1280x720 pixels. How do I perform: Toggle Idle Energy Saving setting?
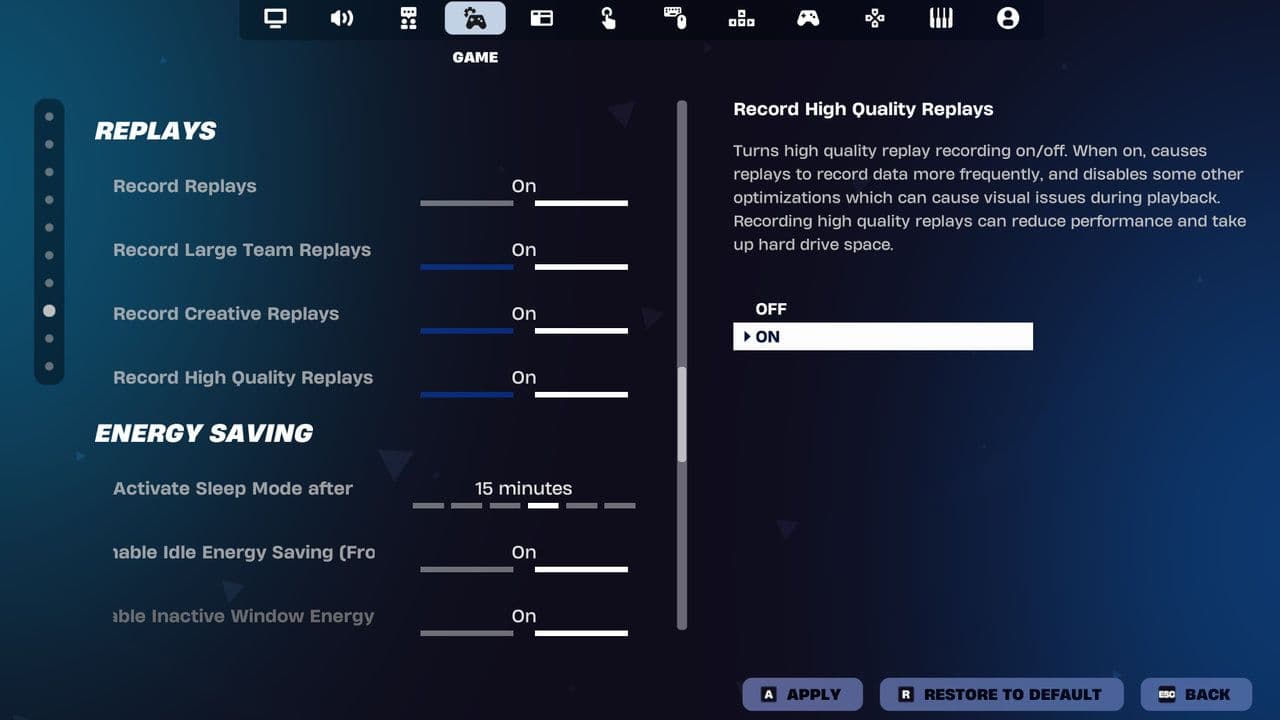tap(524, 558)
